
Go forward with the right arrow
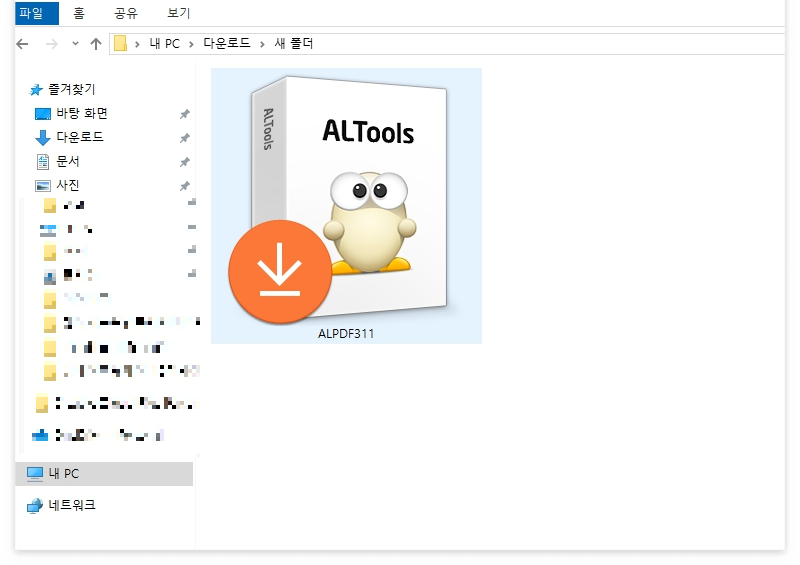coord(52,44)
